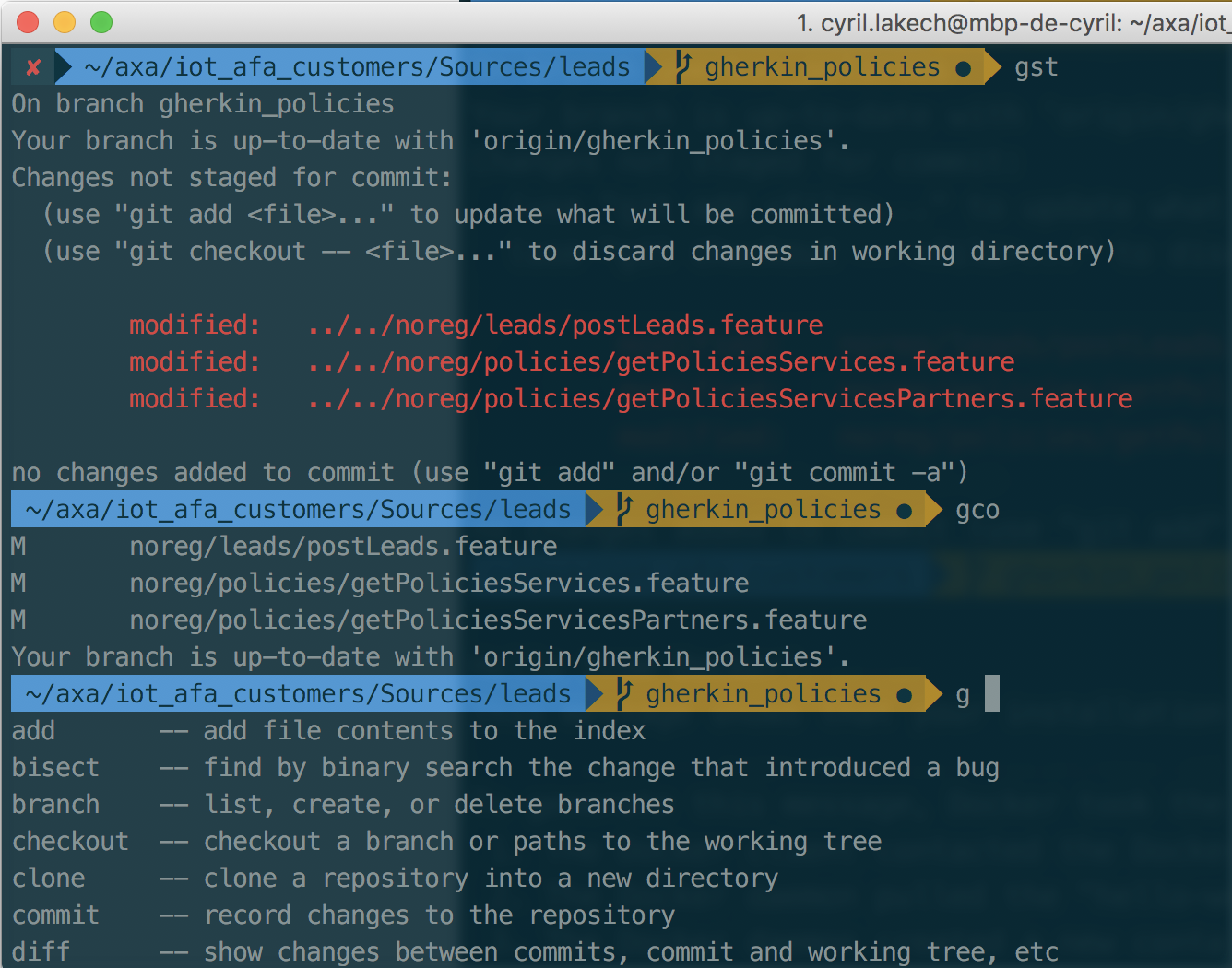Screen dimensions: 1232x968
Task: Click the terminal window title text
Action: tap(1013, 23)
